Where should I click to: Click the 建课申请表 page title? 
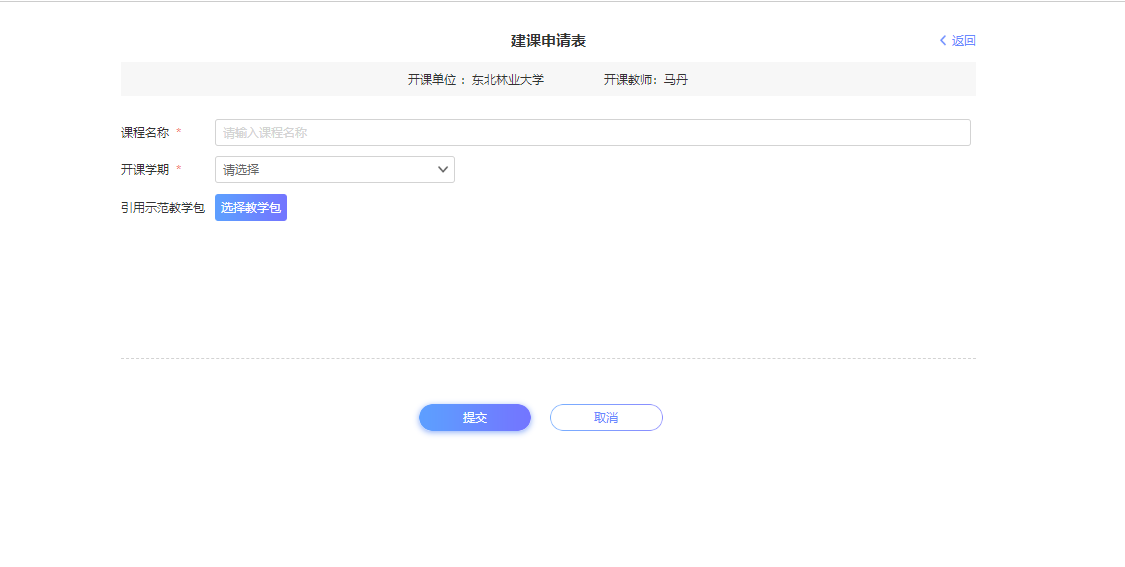click(x=548, y=41)
